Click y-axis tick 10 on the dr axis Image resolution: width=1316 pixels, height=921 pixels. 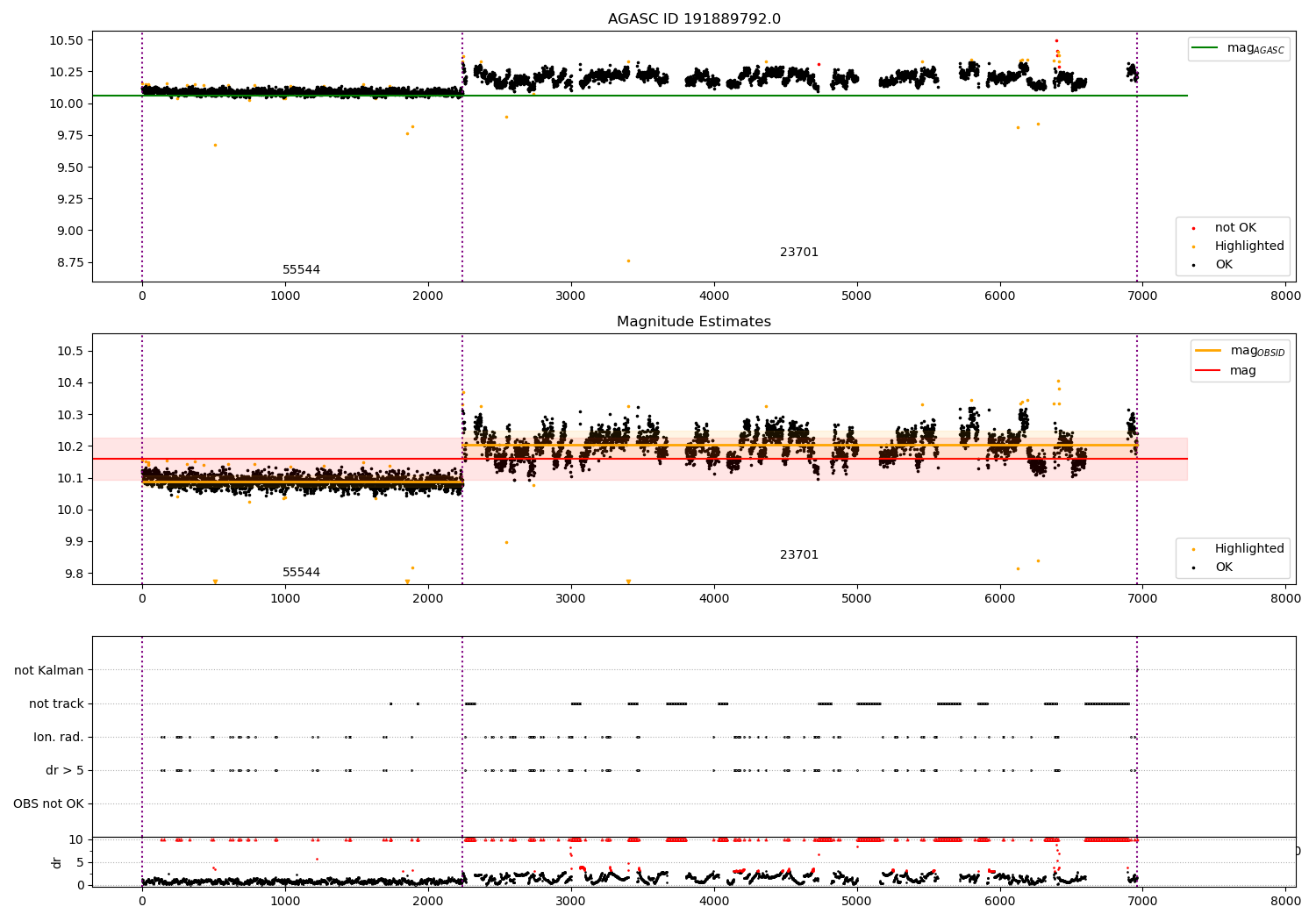tap(76, 839)
